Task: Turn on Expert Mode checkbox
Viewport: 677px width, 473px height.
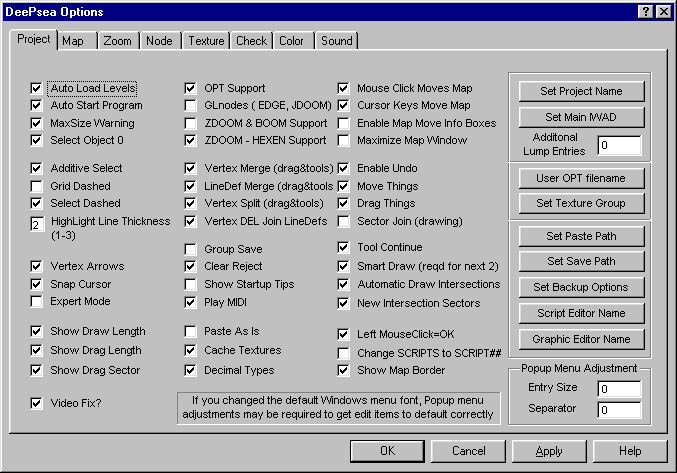Action: pyautogui.click(x=37, y=300)
